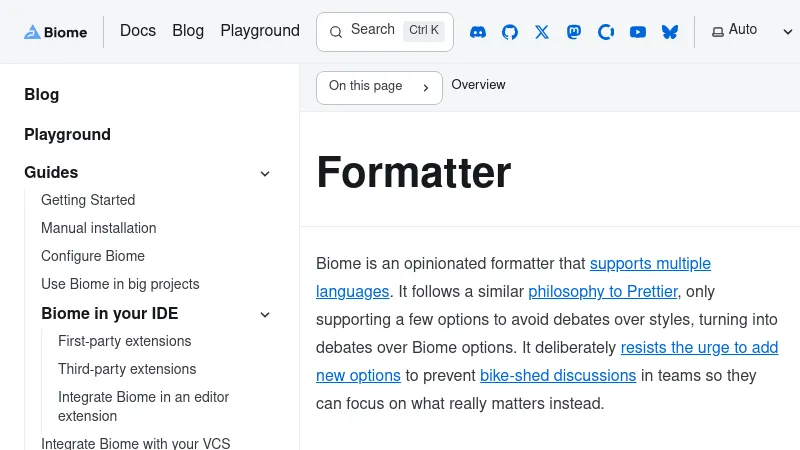This screenshot has width=800, height=450.
Task: Click the Biome logo in the header
Action: tap(56, 32)
